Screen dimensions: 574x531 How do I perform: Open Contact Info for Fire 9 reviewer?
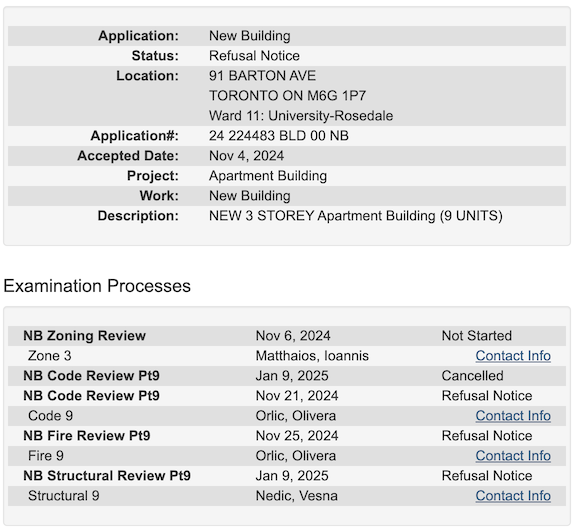point(513,456)
